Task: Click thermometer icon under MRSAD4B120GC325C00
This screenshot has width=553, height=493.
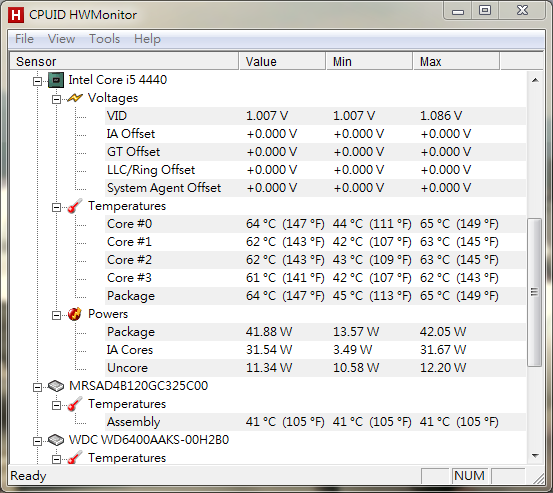Action: pos(75,404)
